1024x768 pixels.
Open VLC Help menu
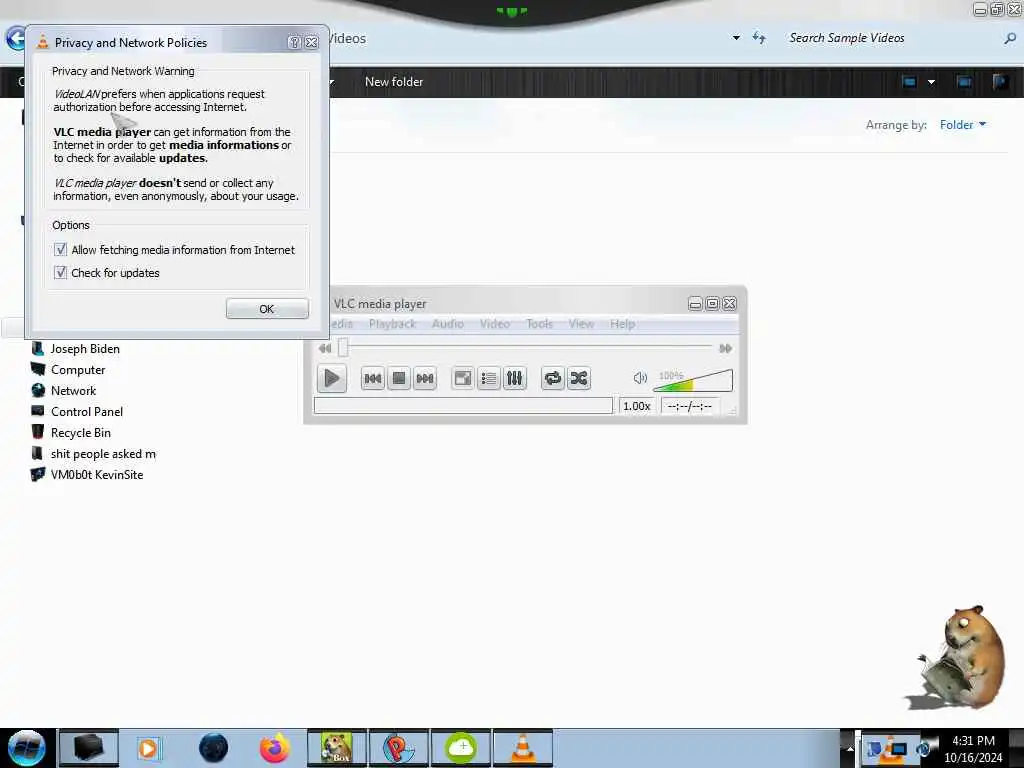pos(622,324)
